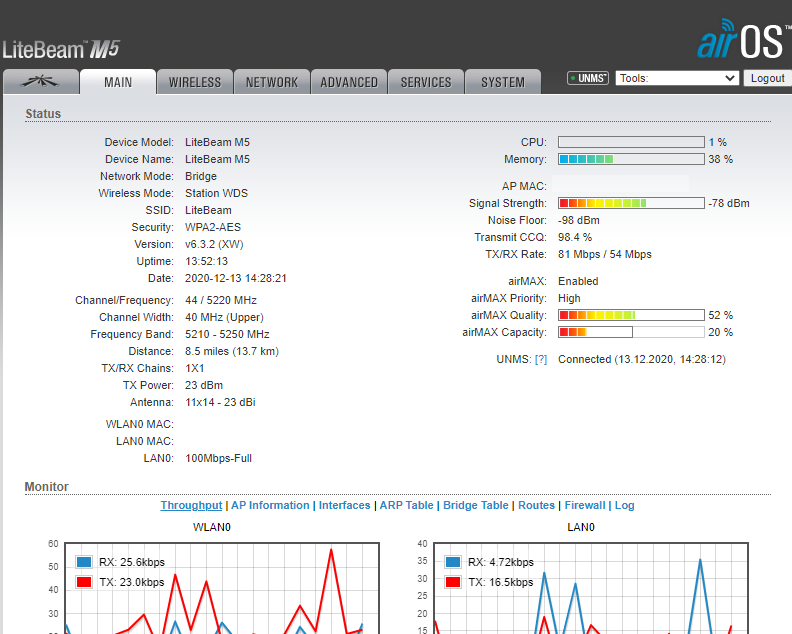Viewport: 792px width, 634px height.
Task: Click the UNMS status badge
Action: 588,78
